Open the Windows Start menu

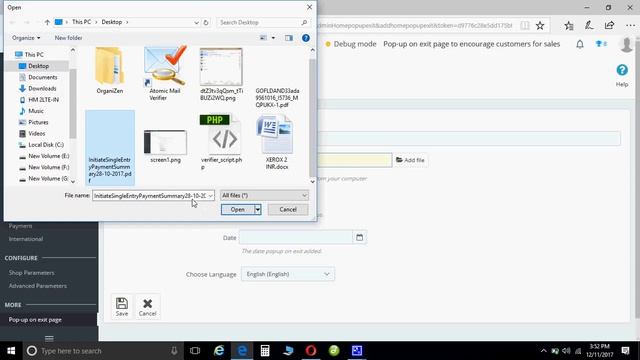tap(11, 351)
